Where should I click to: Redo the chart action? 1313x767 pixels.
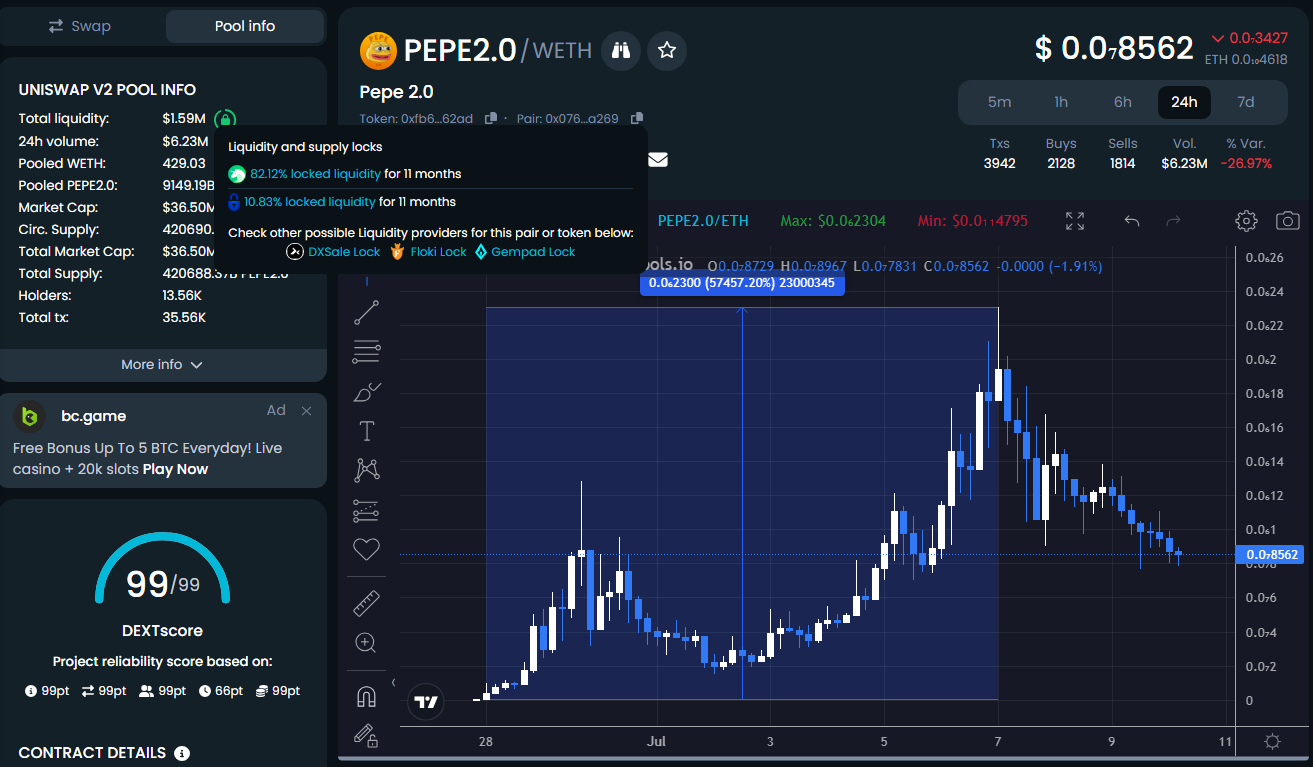tap(1174, 221)
